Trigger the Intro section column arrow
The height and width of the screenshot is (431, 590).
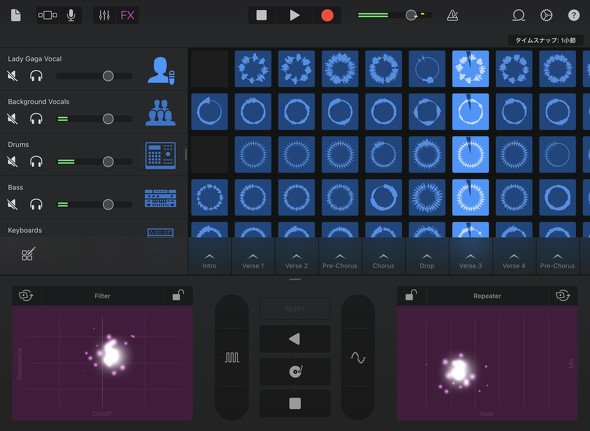pyautogui.click(x=209, y=257)
